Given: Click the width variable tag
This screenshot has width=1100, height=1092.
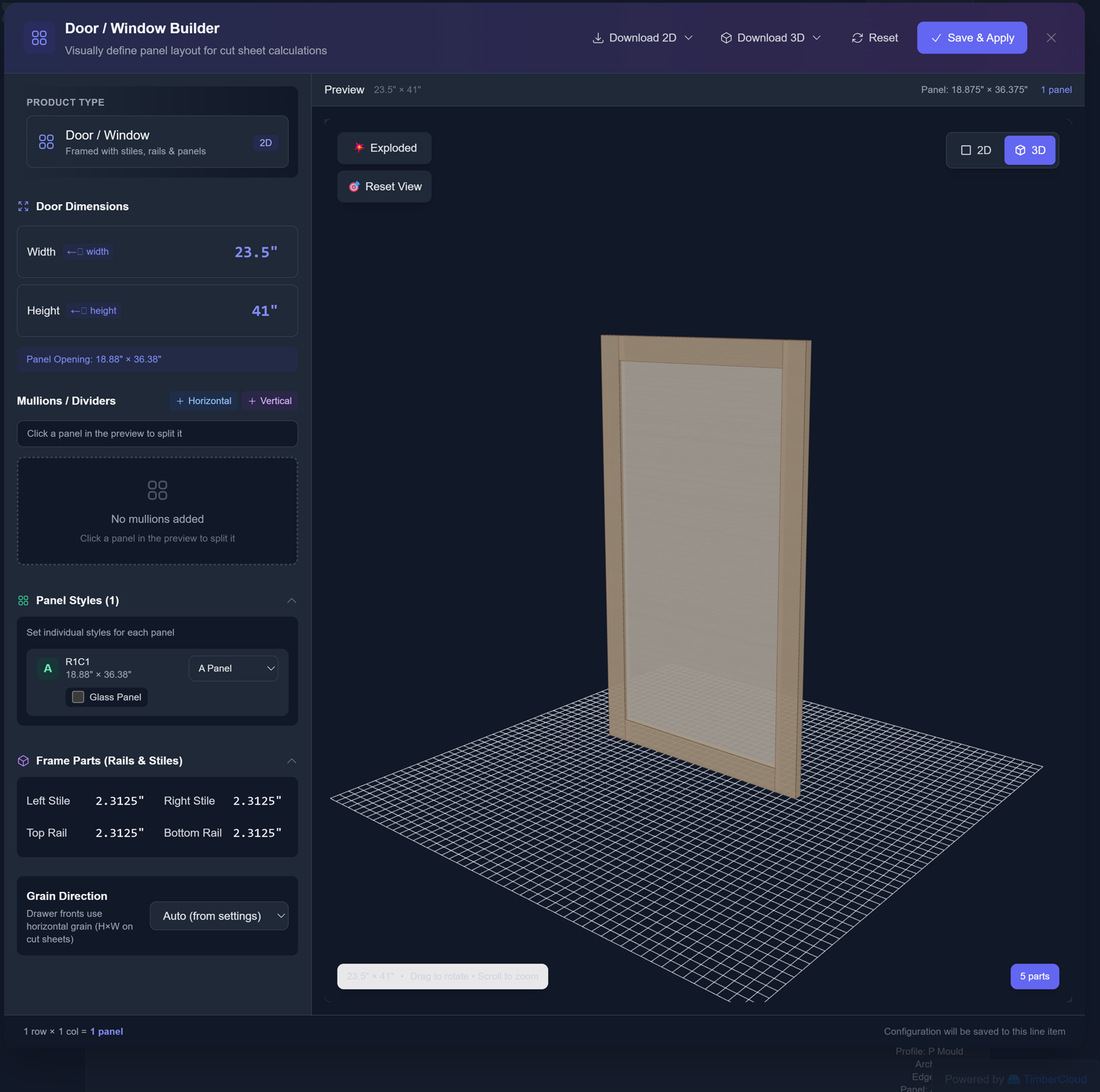Looking at the screenshot, I should point(88,252).
